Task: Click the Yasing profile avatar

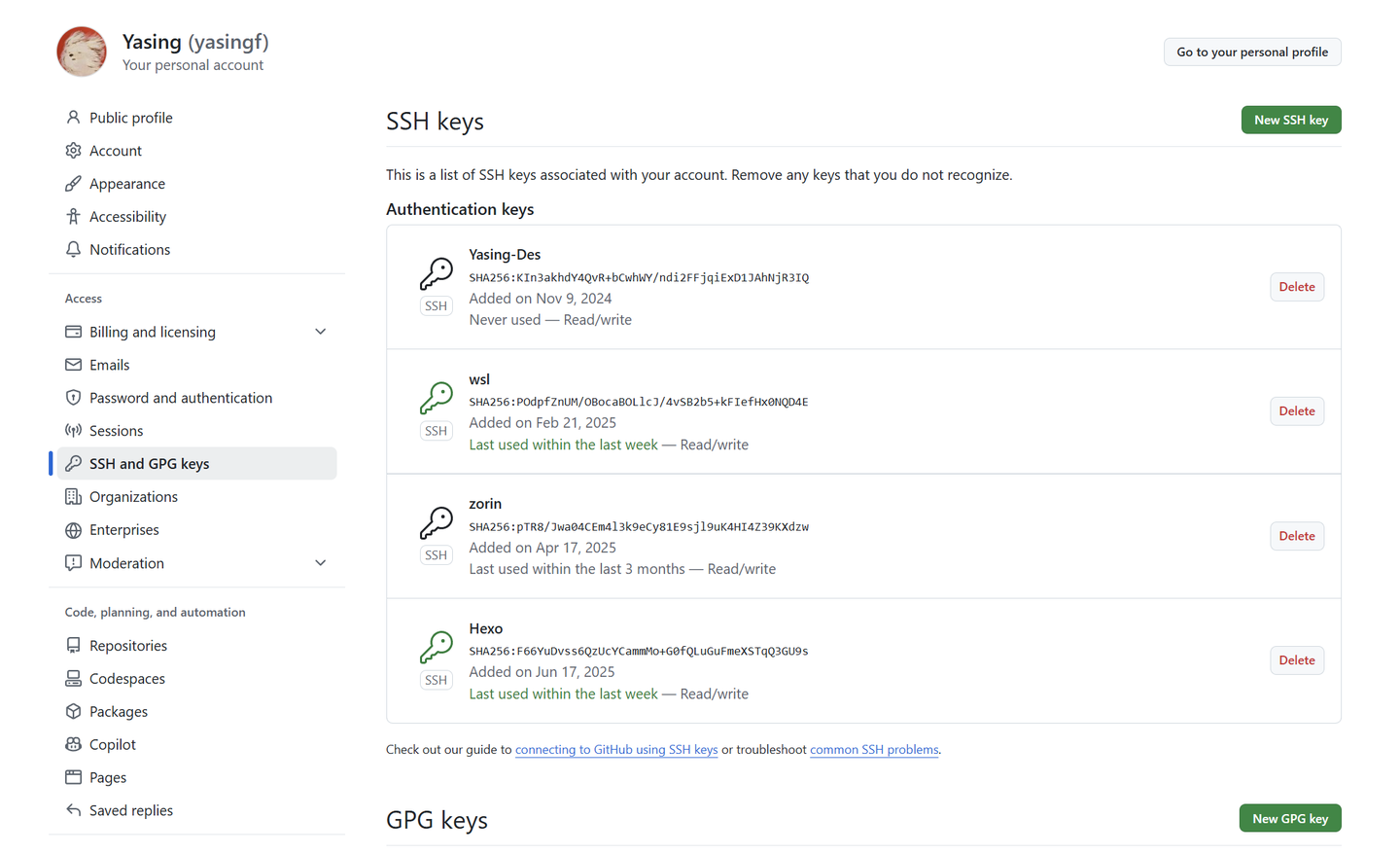Action: click(82, 51)
